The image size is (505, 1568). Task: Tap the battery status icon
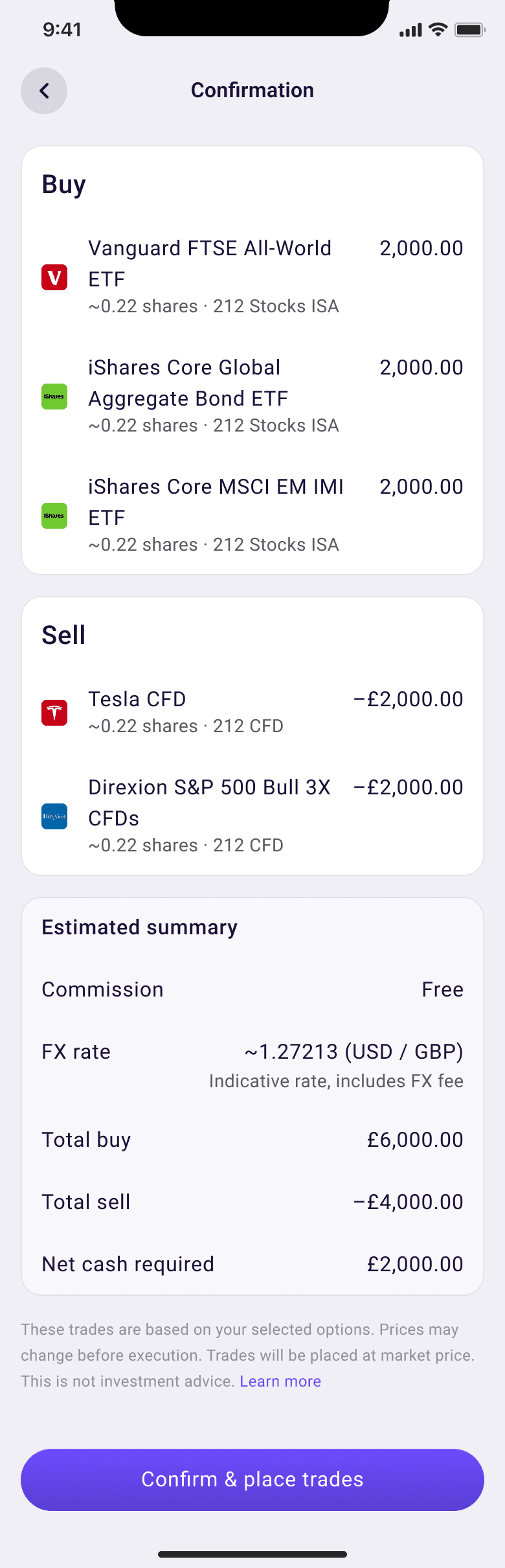[x=469, y=30]
